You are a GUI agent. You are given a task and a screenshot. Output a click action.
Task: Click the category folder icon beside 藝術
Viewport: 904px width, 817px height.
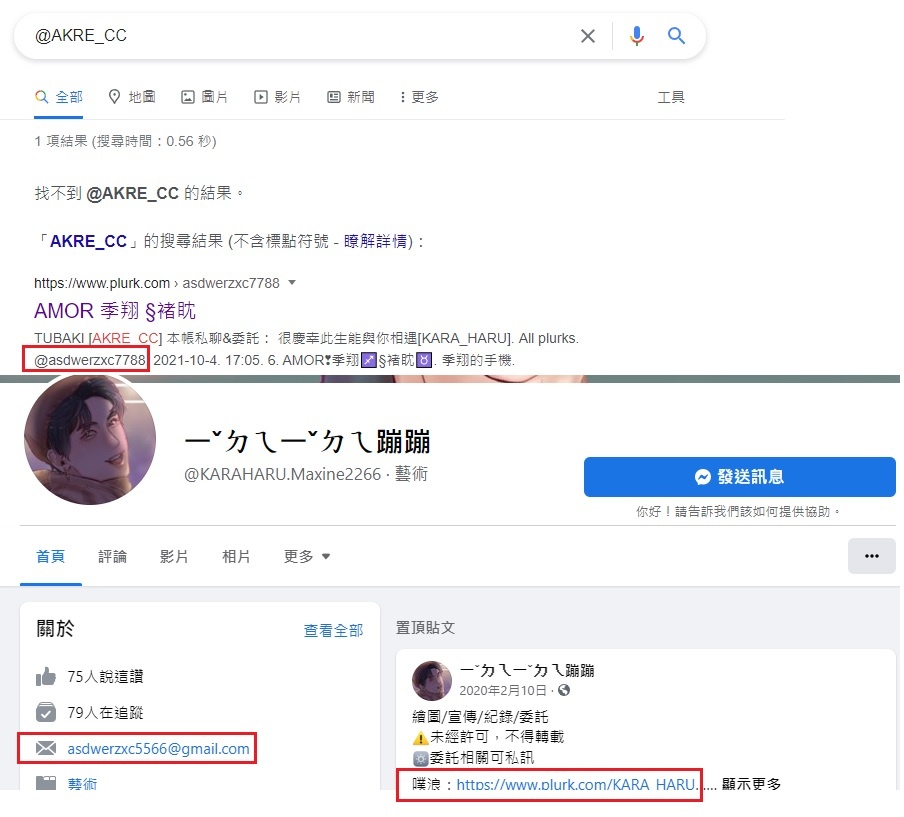(x=46, y=783)
